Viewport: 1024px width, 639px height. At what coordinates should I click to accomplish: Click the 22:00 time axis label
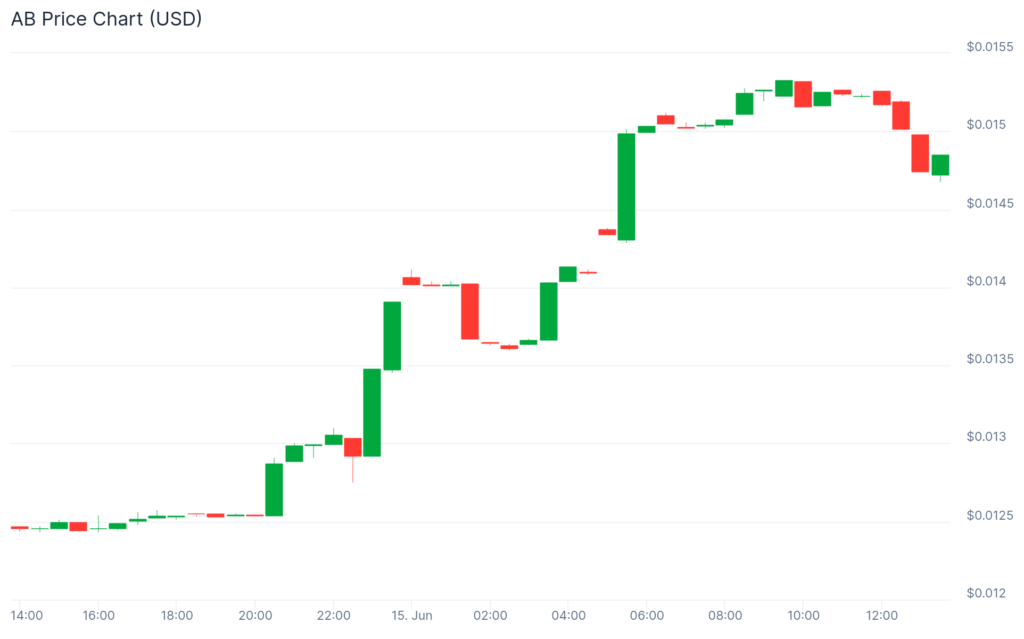(333, 615)
